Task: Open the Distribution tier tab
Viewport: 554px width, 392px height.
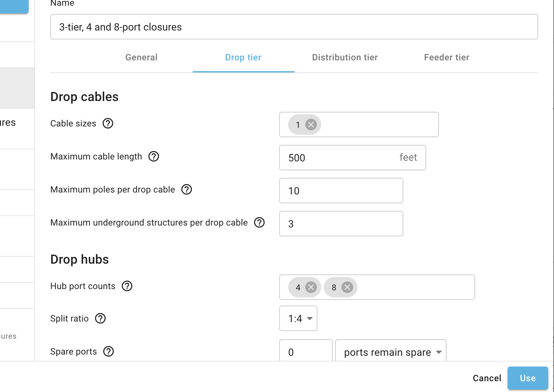Action: pos(345,57)
